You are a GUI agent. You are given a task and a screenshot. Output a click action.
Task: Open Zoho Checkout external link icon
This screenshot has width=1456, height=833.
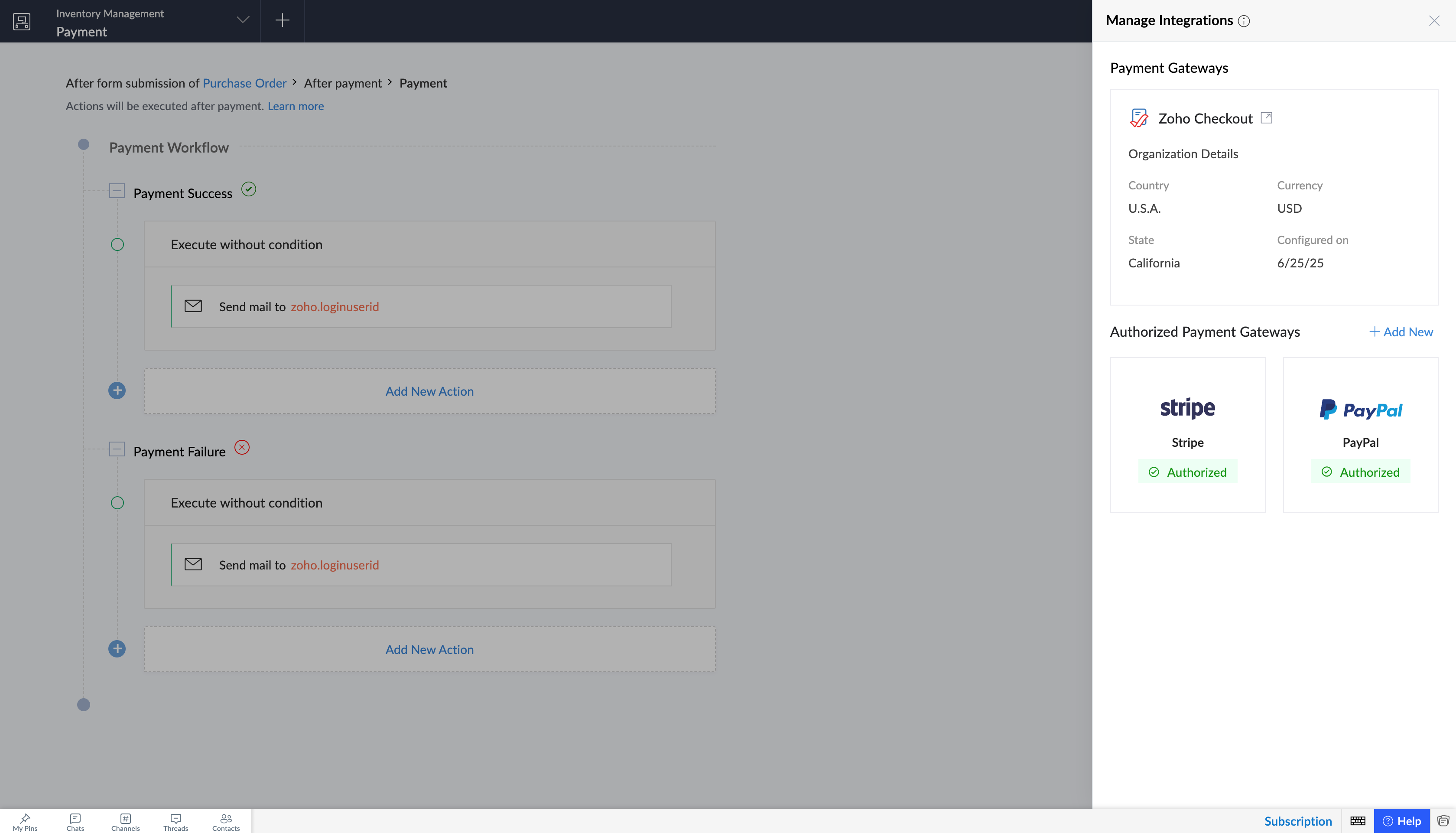[x=1266, y=118]
